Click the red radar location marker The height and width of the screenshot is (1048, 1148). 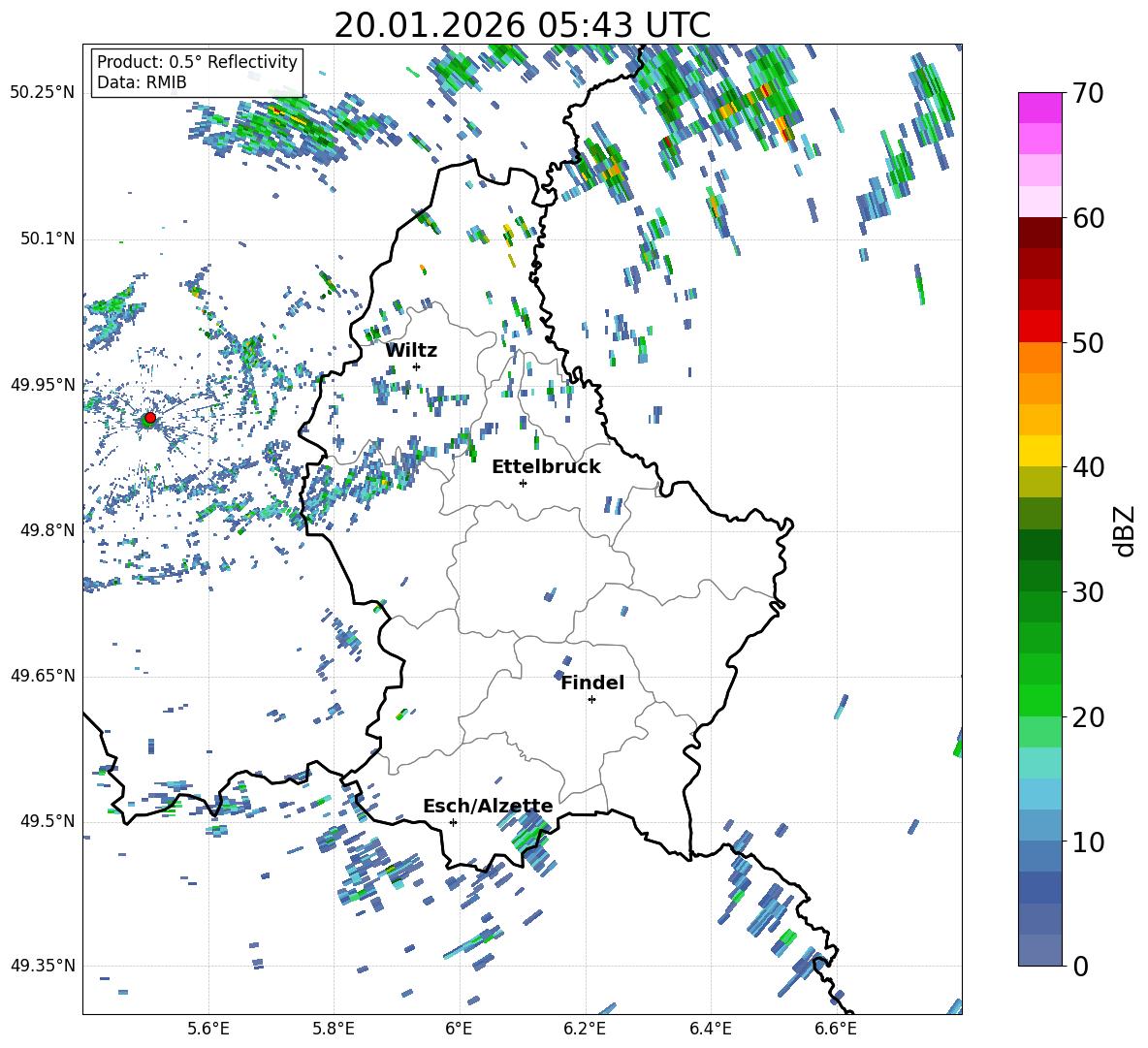150,418
